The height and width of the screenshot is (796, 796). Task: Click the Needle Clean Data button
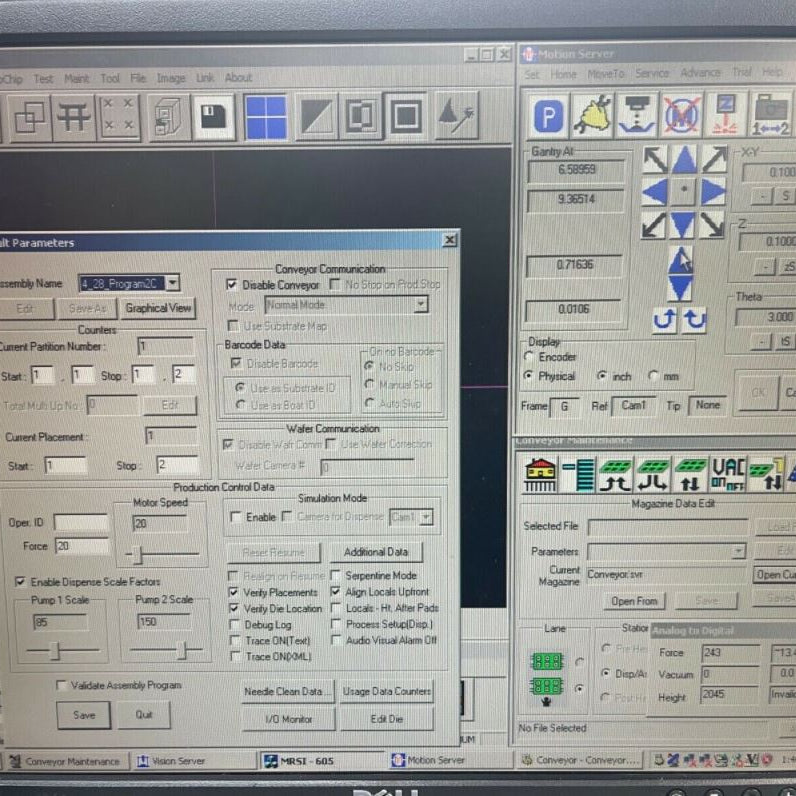click(288, 691)
